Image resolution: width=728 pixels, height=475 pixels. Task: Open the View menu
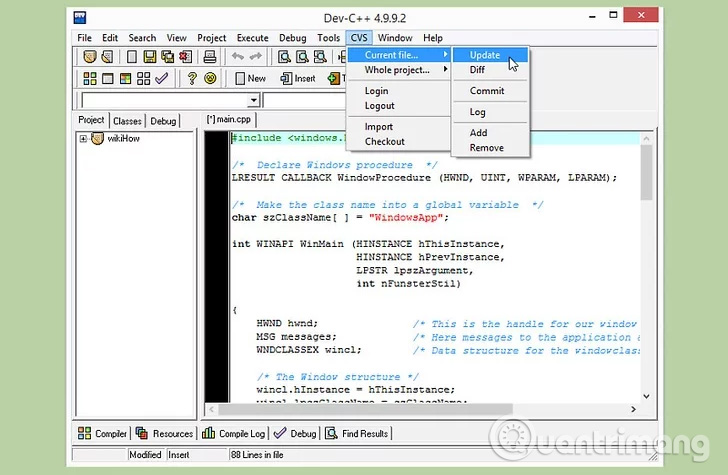176,38
